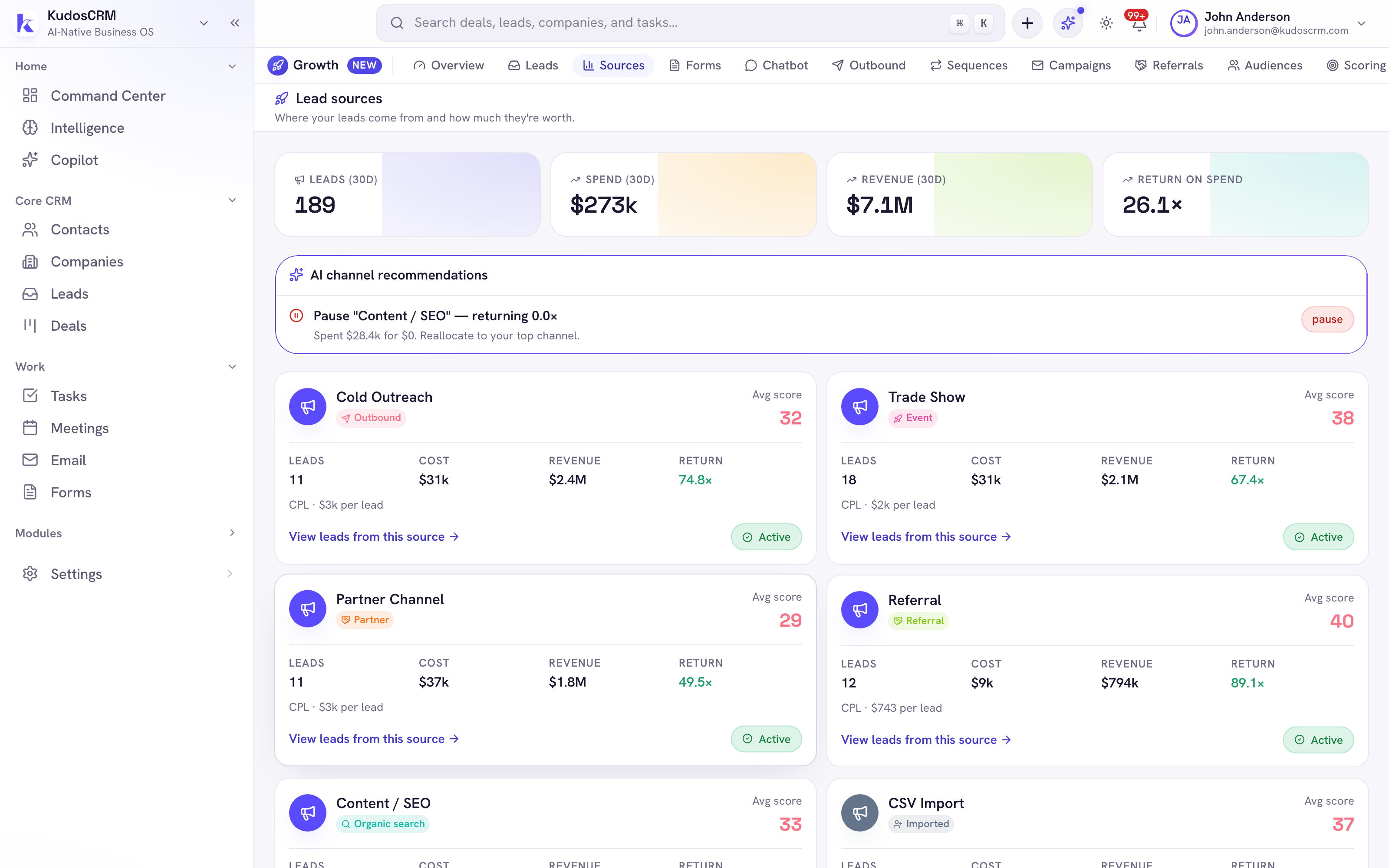Viewport: 1389px width, 868px height.
Task: Toggle Active status on Cold Outreach card
Action: (x=766, y=537)
